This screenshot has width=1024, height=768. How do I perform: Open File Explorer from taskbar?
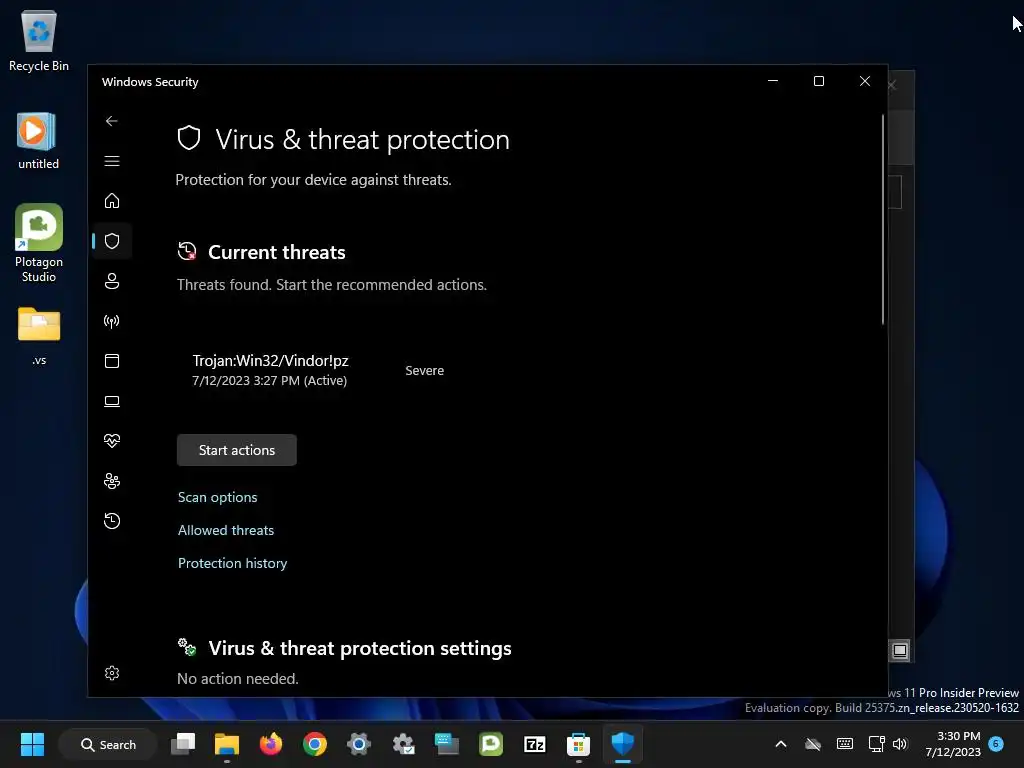(x=227, y=744)
